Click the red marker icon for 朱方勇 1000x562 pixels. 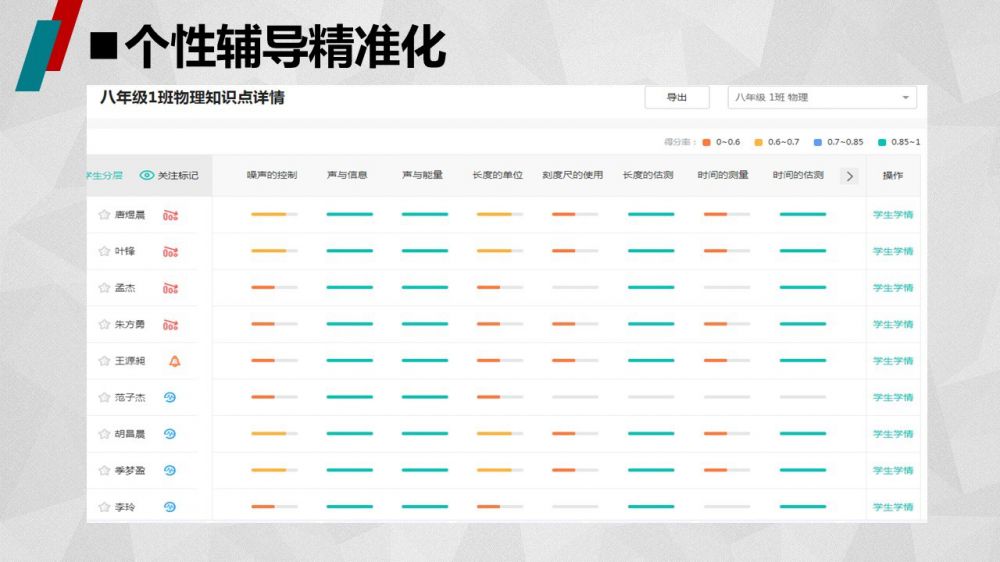point(171,325)
